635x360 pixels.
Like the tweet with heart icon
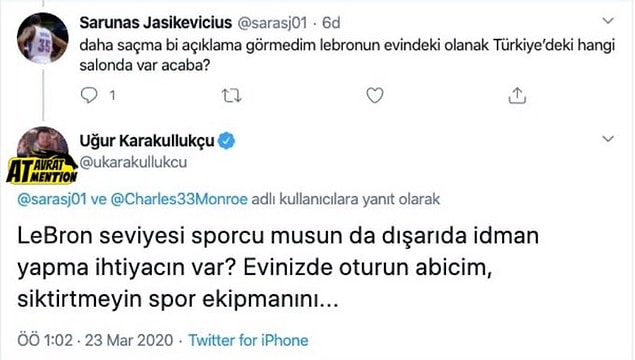coord(375,96)
